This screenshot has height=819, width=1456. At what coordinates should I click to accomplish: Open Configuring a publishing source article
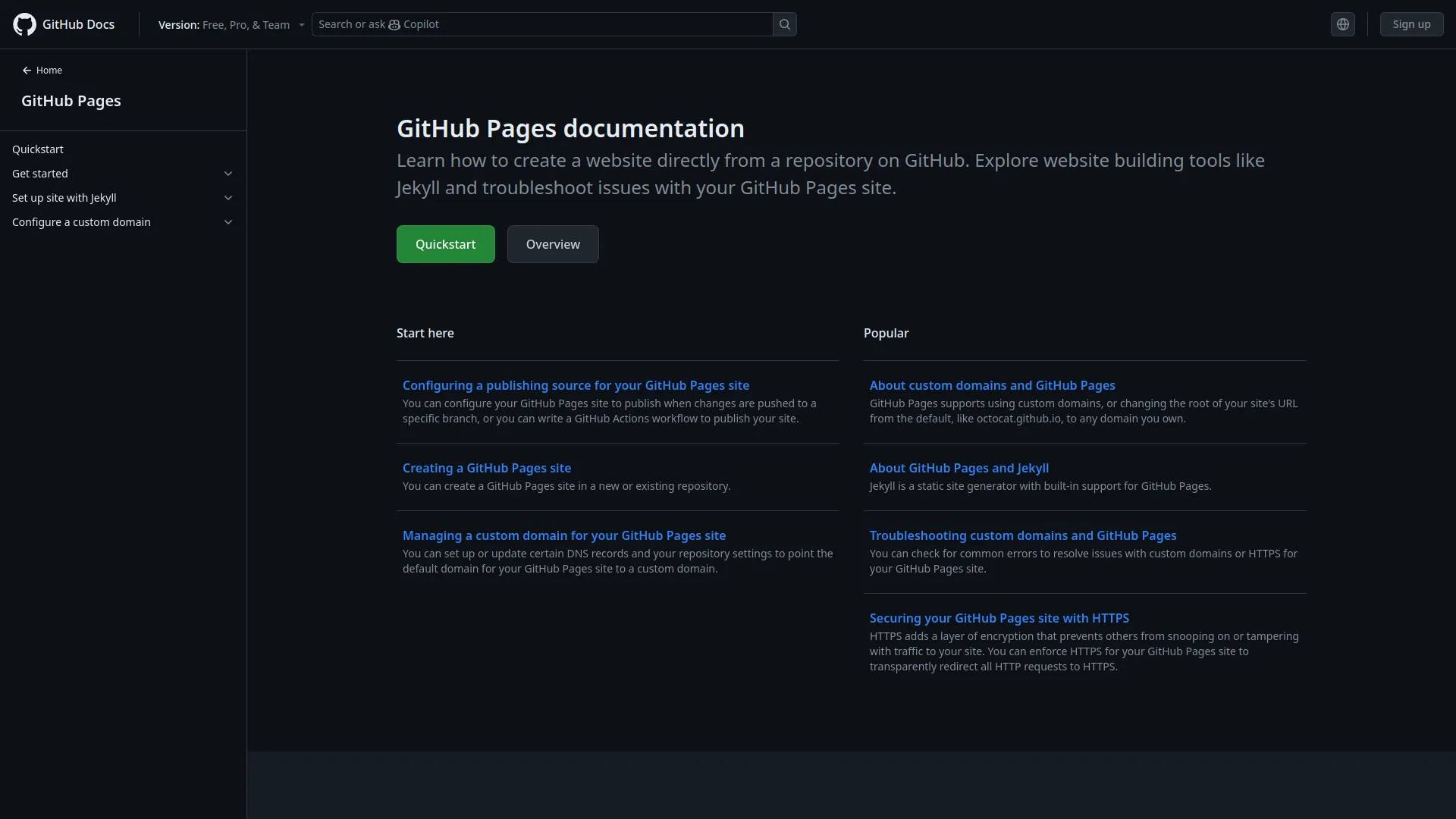click(576, 385)
